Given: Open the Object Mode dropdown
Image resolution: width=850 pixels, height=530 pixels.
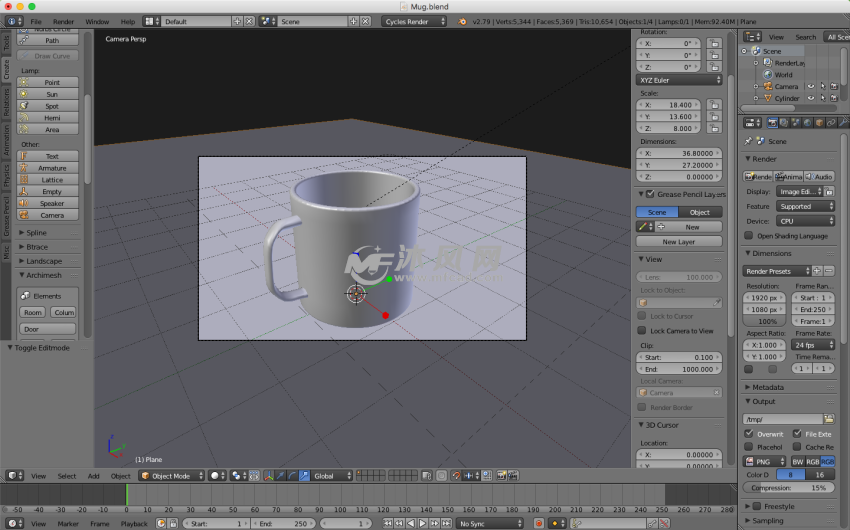Looking at the screenshot, I should coord(171,476).
